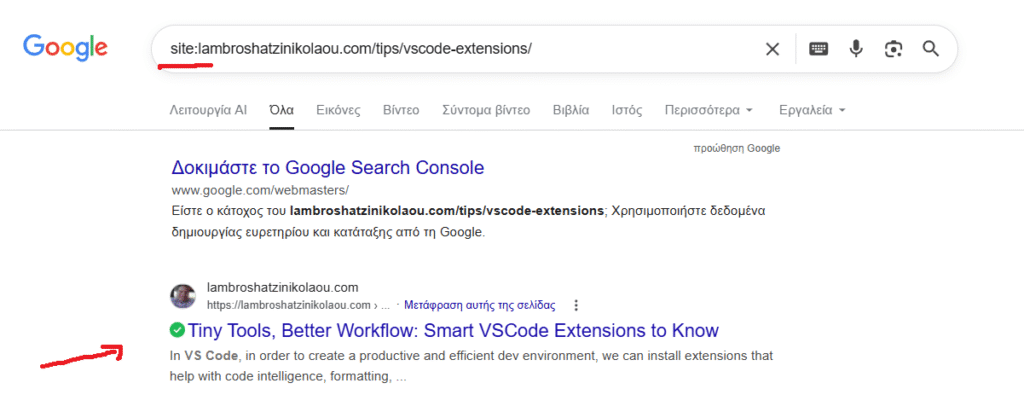Click the lambroshatzinikolaou.com site favicon

click(183, 296)
